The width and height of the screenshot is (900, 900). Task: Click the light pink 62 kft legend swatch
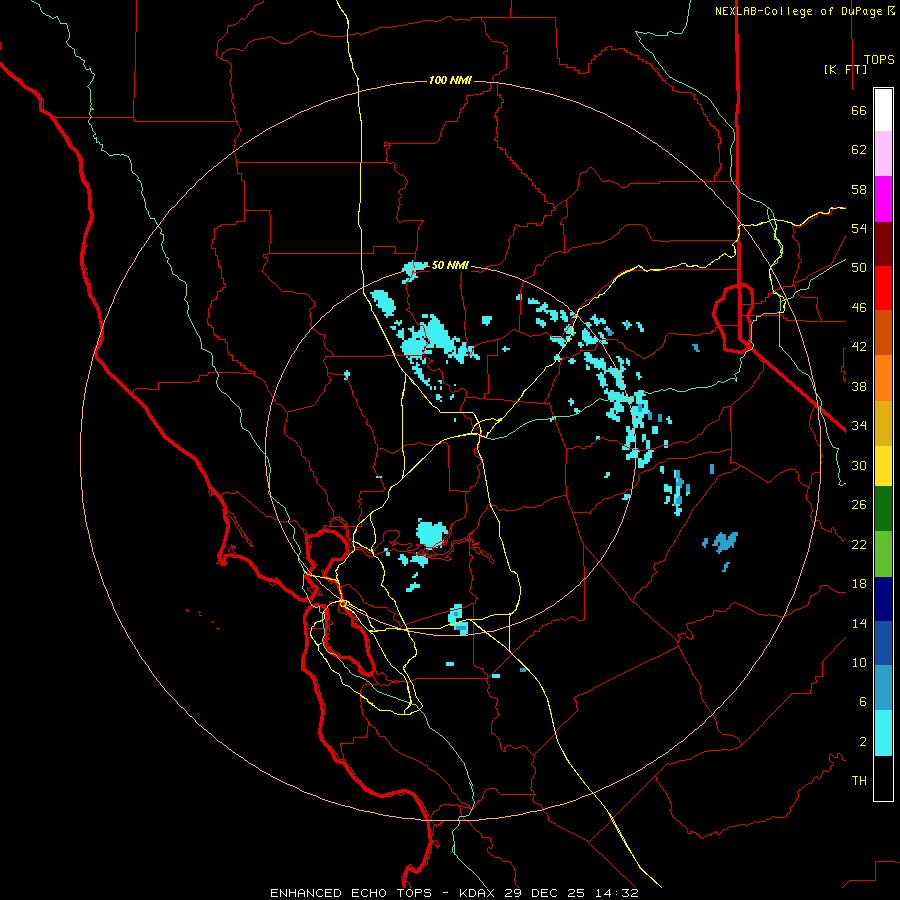click(x=883, y=153)
